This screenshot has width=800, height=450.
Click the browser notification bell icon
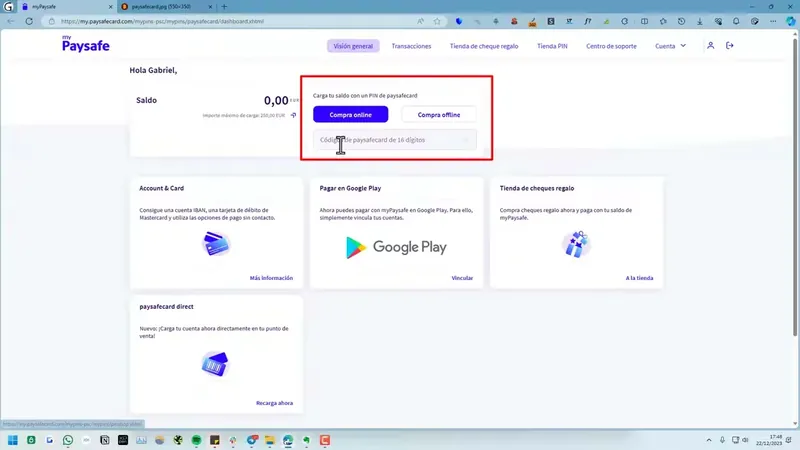pos(736,21)
